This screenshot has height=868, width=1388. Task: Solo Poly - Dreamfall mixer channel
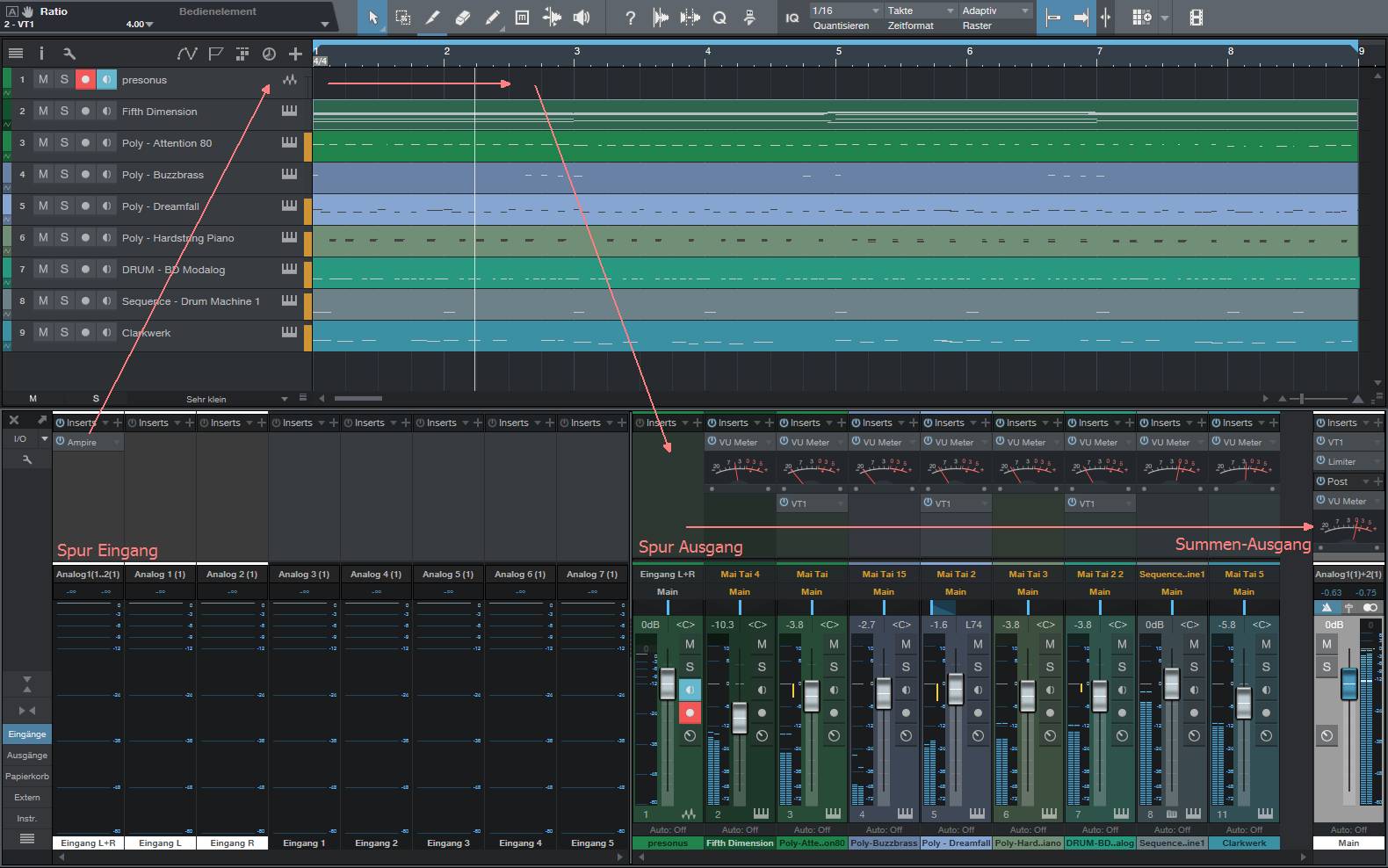coord(978,667)
